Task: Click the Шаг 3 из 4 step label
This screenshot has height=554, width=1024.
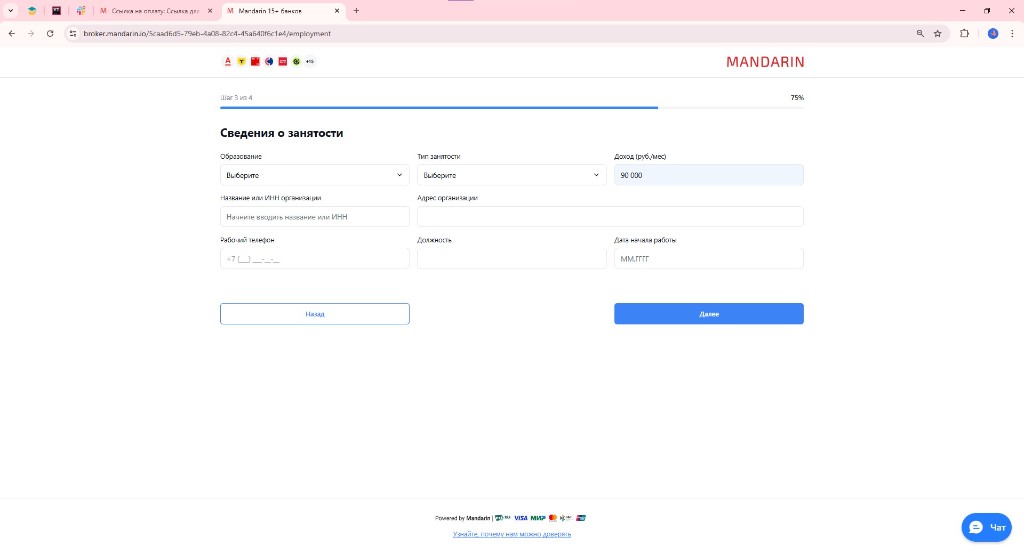Action: pos(236,97)
